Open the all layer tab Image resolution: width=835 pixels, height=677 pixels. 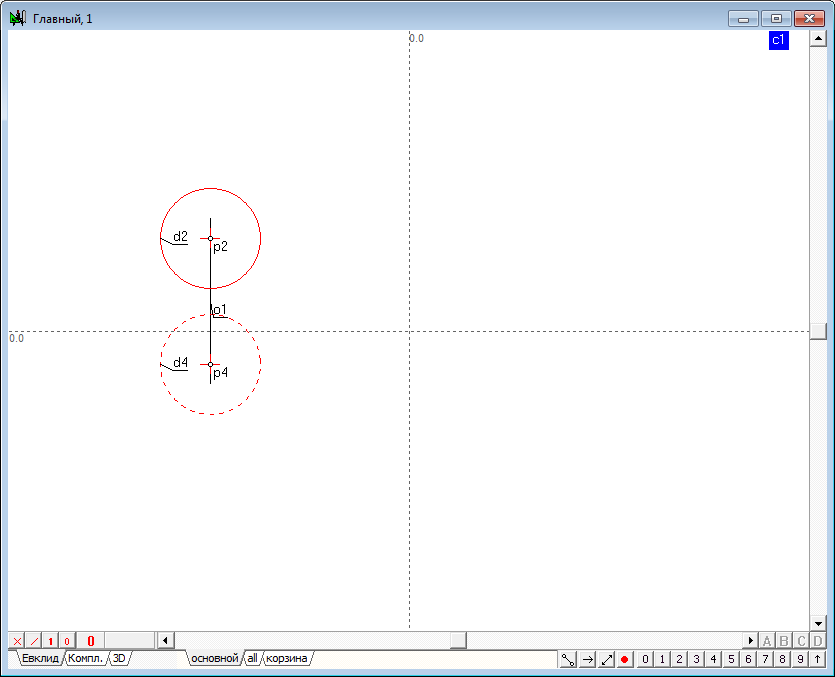[252, 658]
